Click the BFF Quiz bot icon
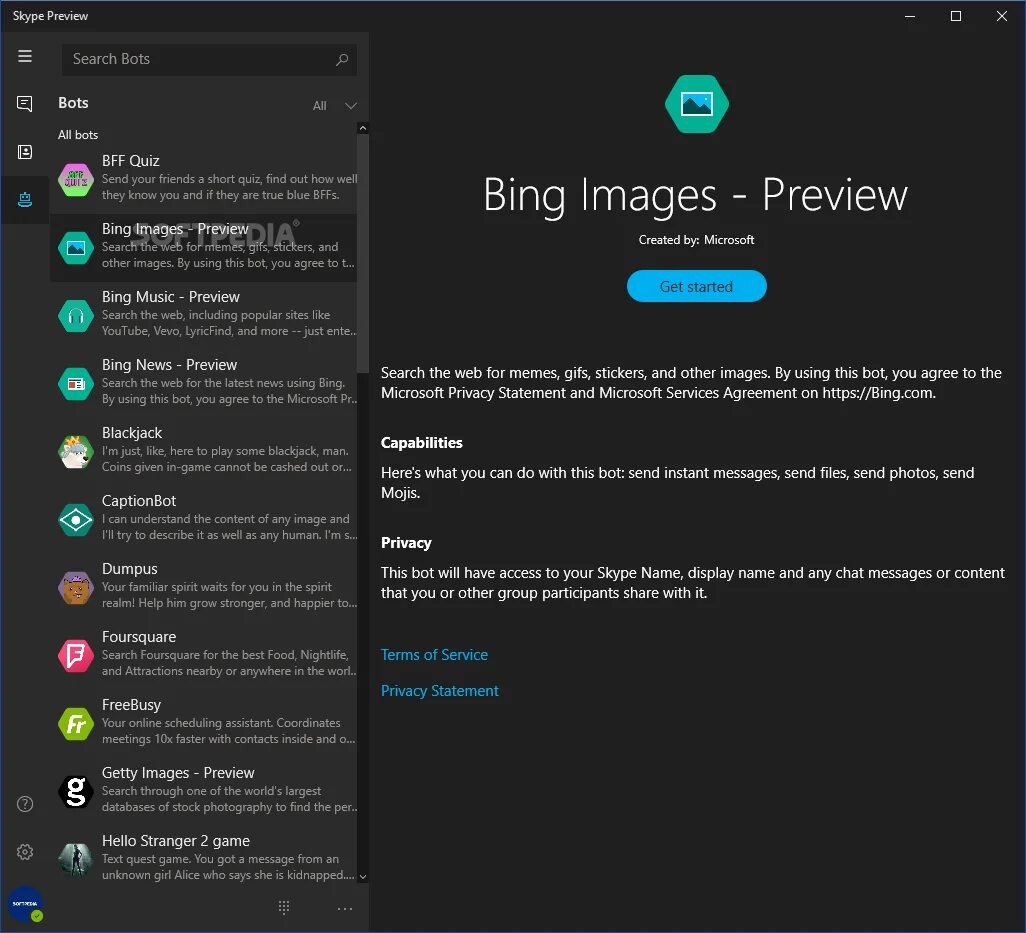The image size is (1026, 933). coord(76,180)
